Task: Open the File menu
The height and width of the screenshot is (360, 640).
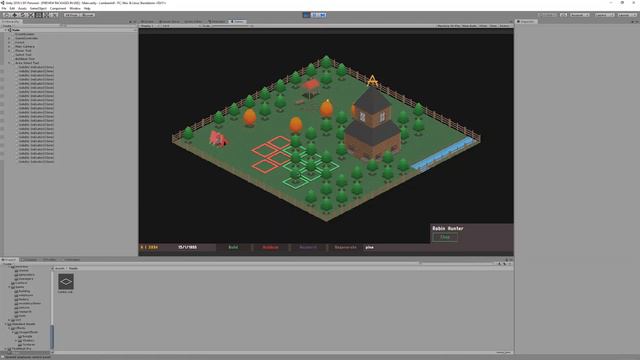Action: 4,8
